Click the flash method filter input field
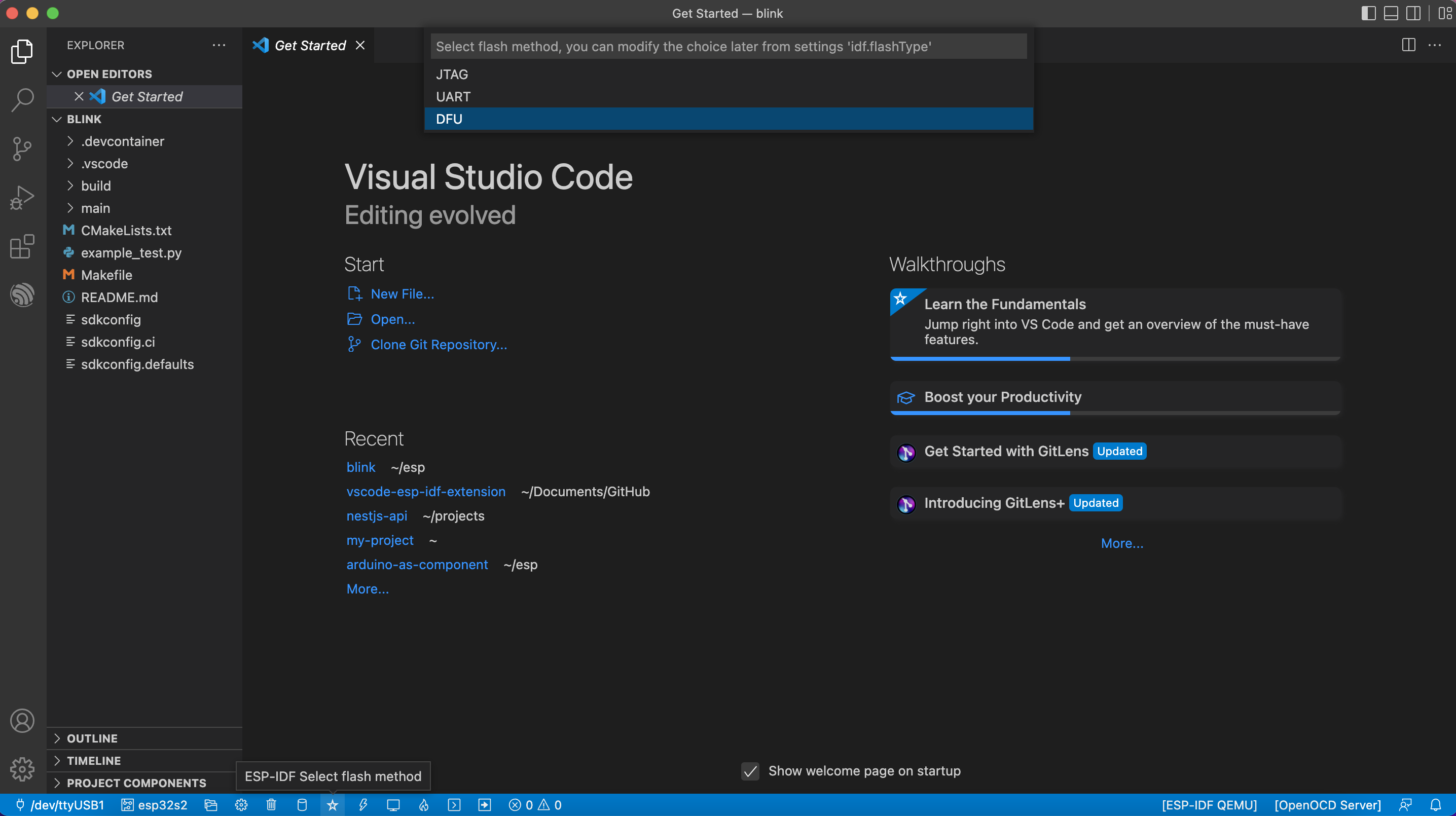This screenshot has height=816, width=1456. pyautogui.click(x=728, y=46)
